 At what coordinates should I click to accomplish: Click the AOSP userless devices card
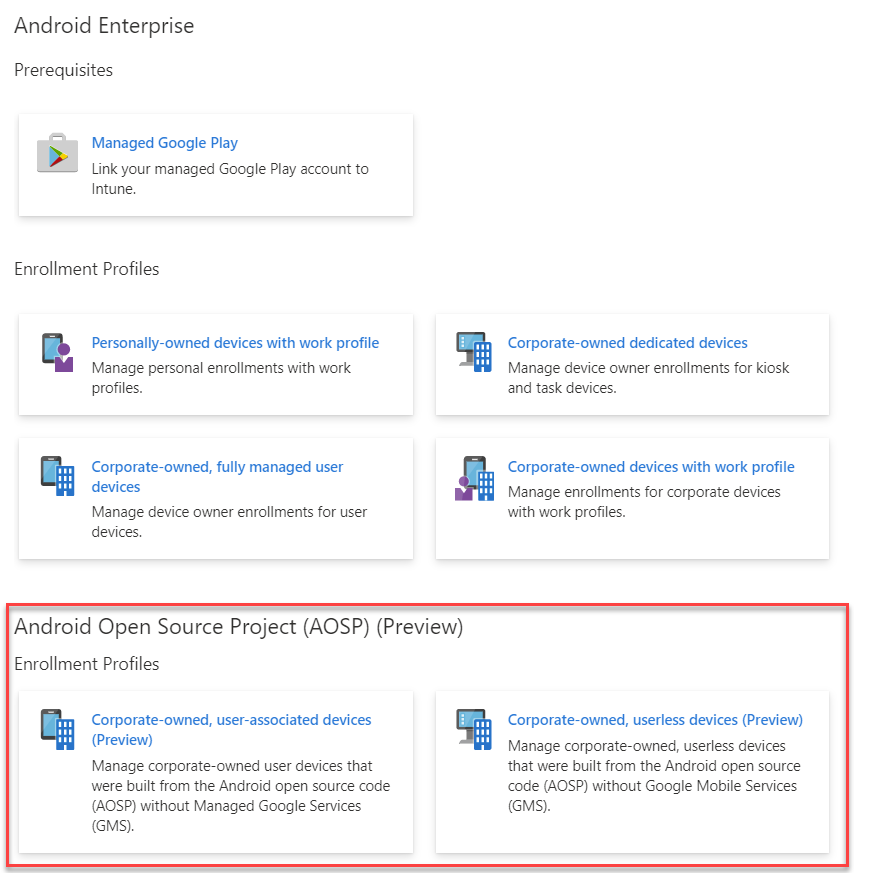[x=631, y=772]
